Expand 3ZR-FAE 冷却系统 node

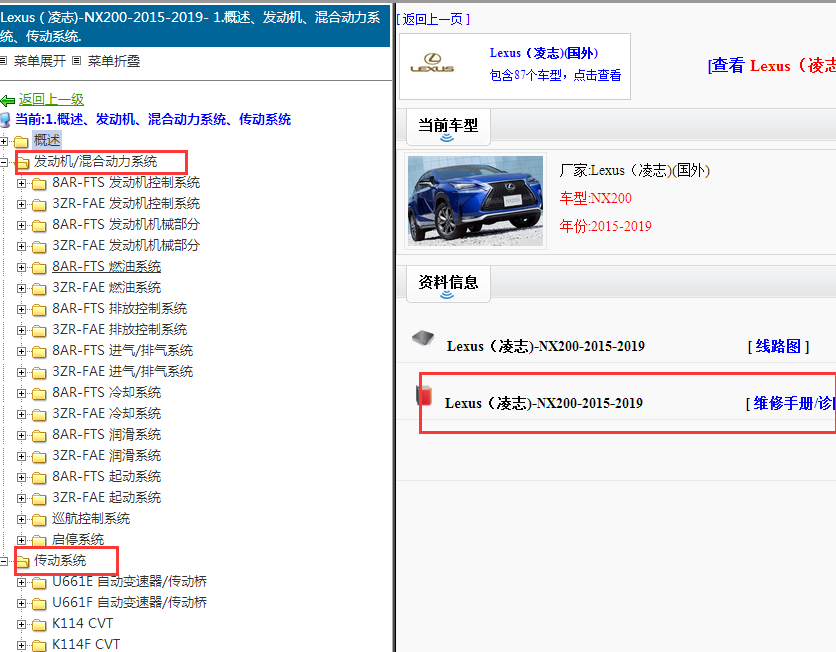(21, 414)
